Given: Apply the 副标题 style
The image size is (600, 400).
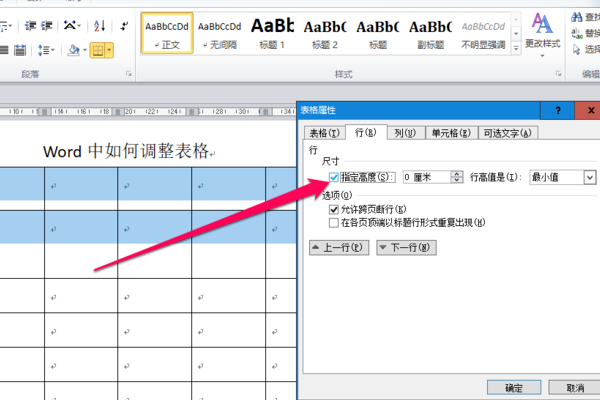Looking at the screenshot, I should point(430,33).
